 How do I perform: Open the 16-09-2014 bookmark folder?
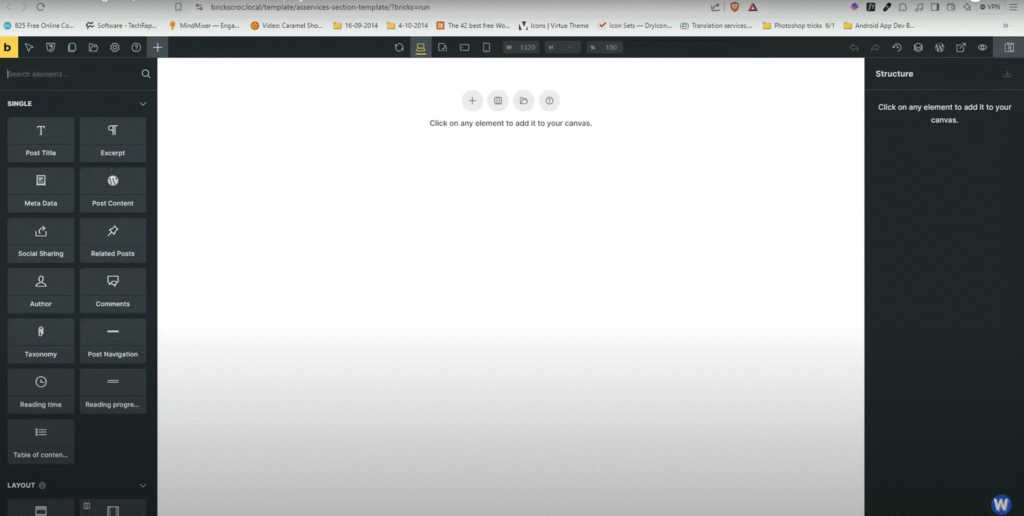(355, 25)
